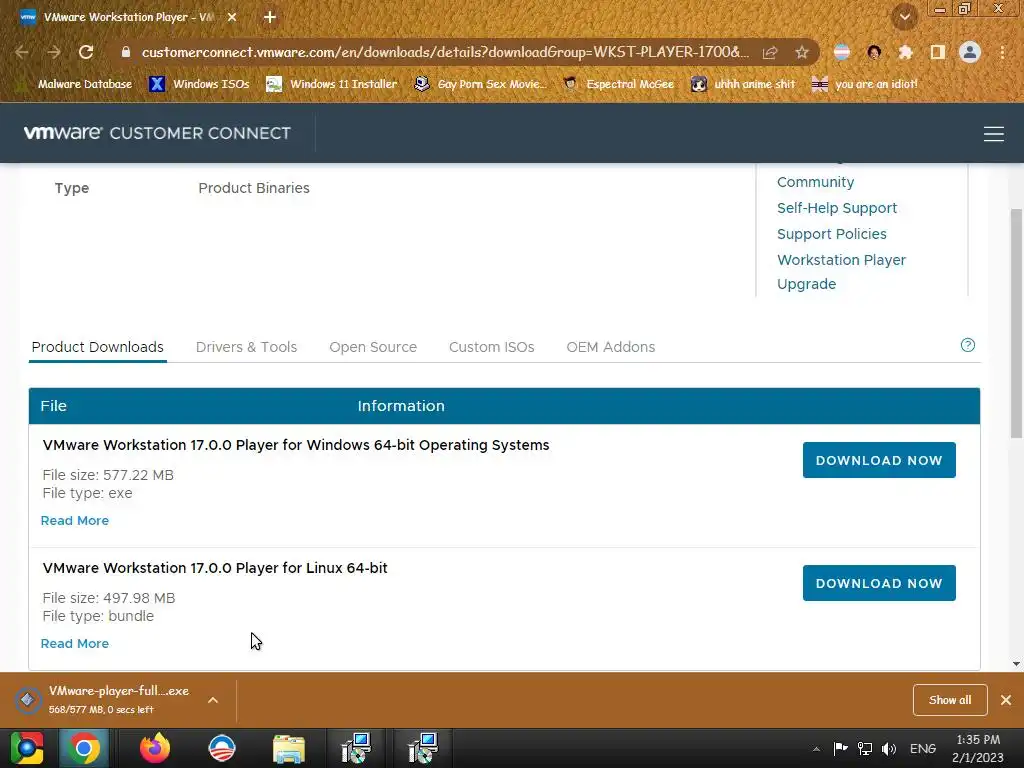Open Support Policies link

click(x=831, y=234)
